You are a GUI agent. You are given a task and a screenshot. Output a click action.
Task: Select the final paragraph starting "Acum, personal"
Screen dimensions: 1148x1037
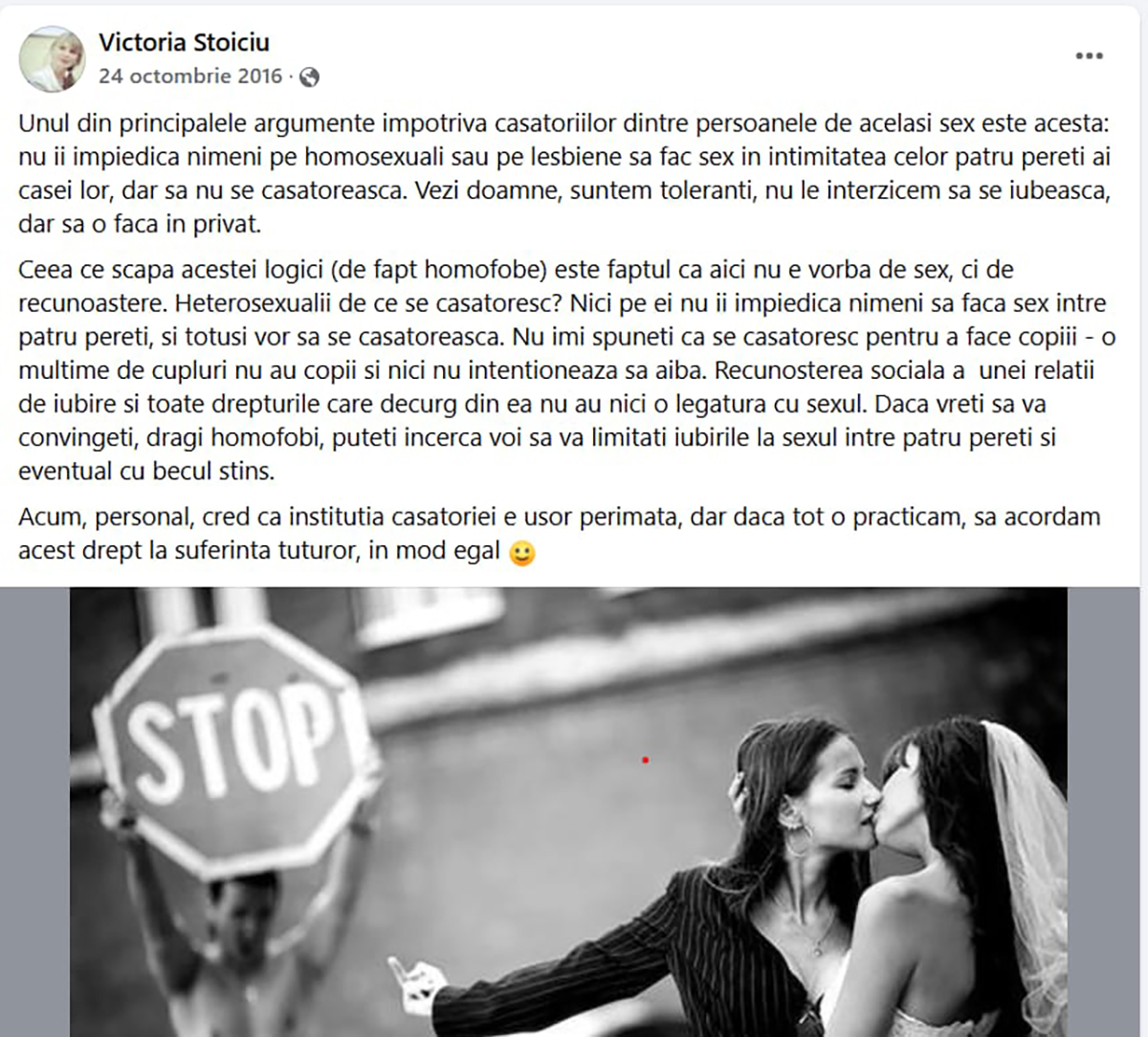[559, 534]
